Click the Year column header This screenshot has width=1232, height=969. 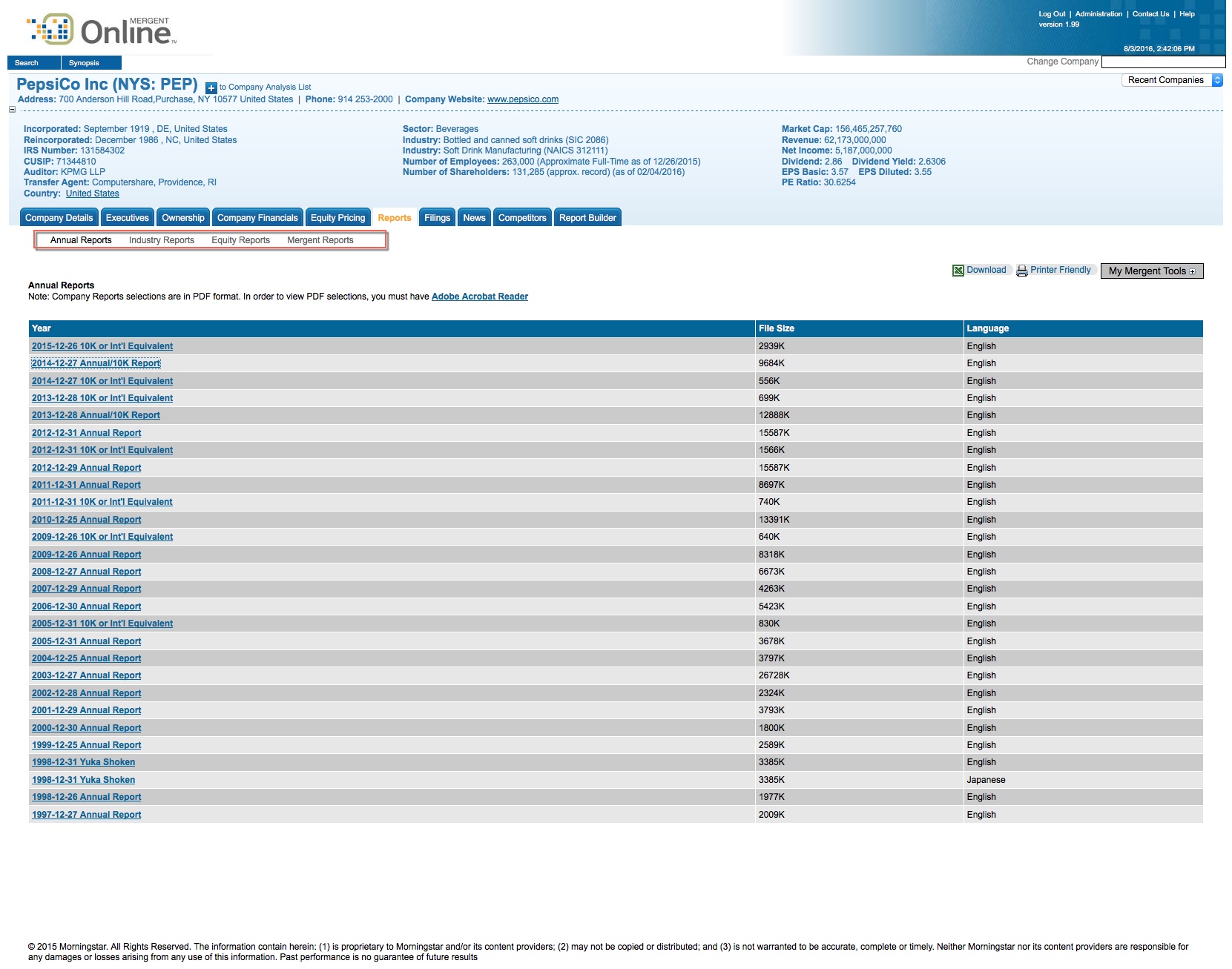pos(392,328)
